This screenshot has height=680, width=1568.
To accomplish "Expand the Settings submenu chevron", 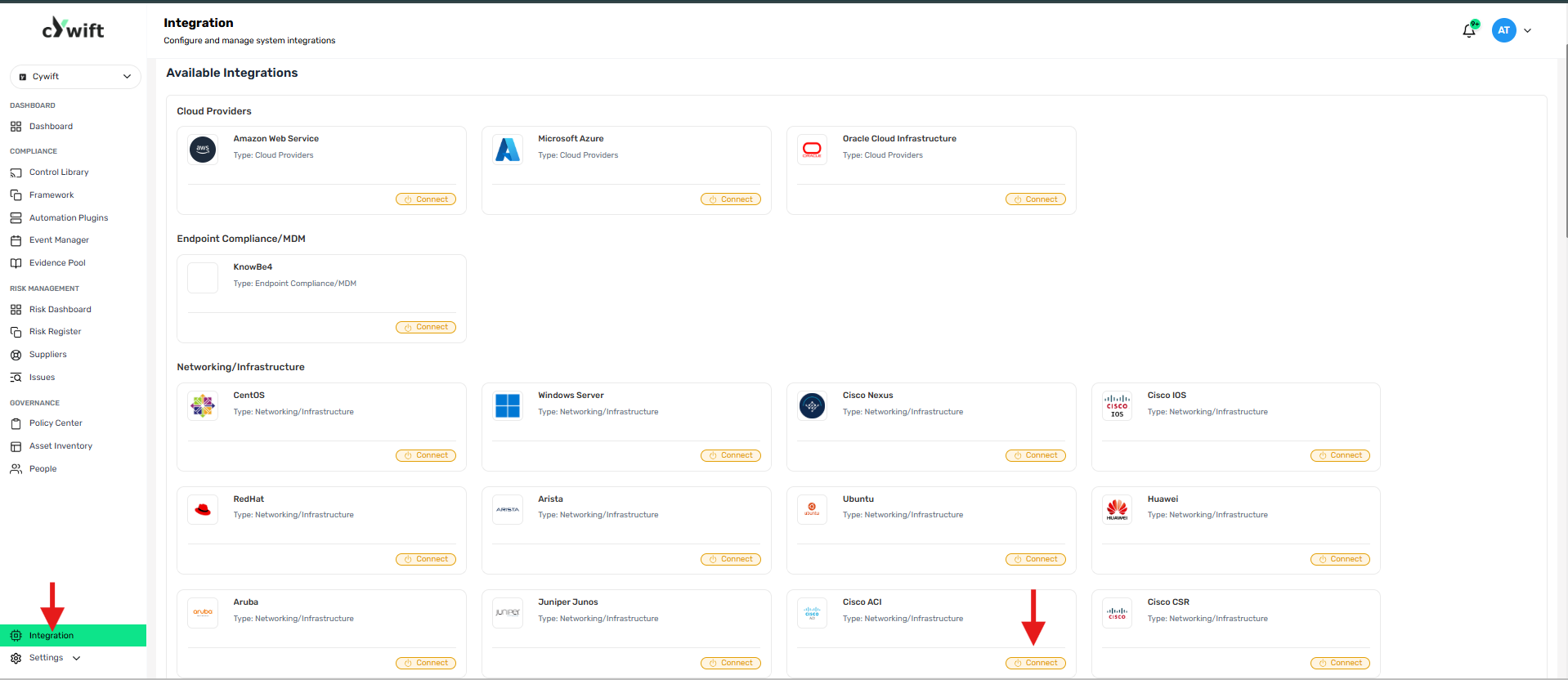I will point(77,658).
